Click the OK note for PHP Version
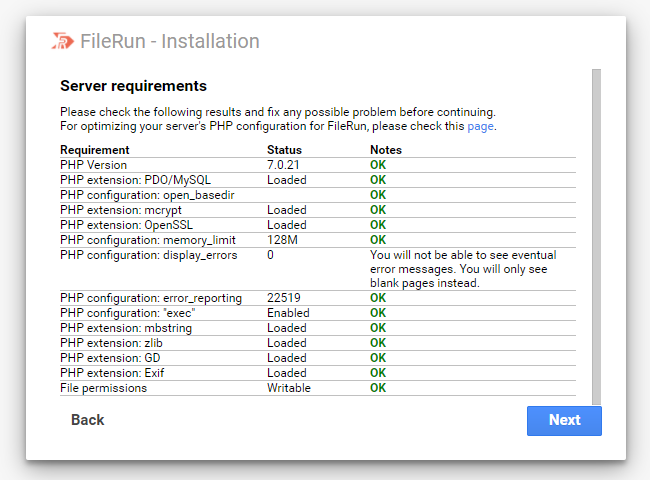The height and width of the screenshot is (480, 650). (378, 165)
